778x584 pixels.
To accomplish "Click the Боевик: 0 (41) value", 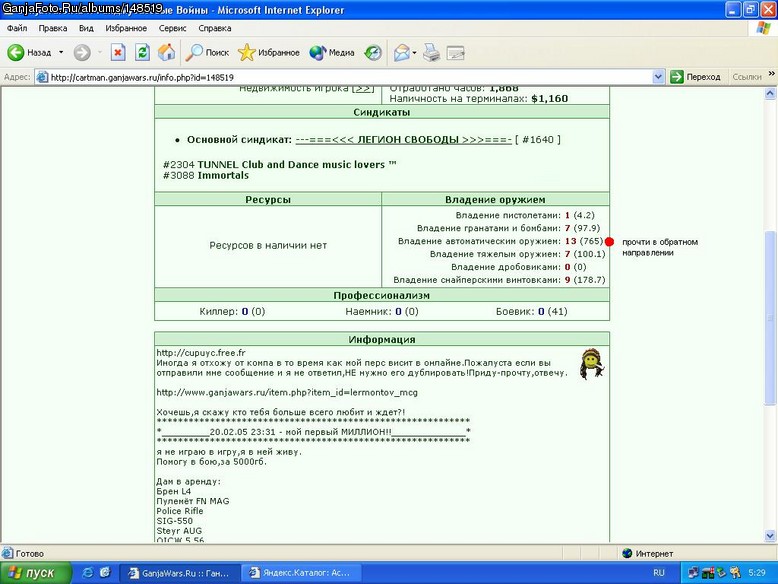I will point(531,312).
